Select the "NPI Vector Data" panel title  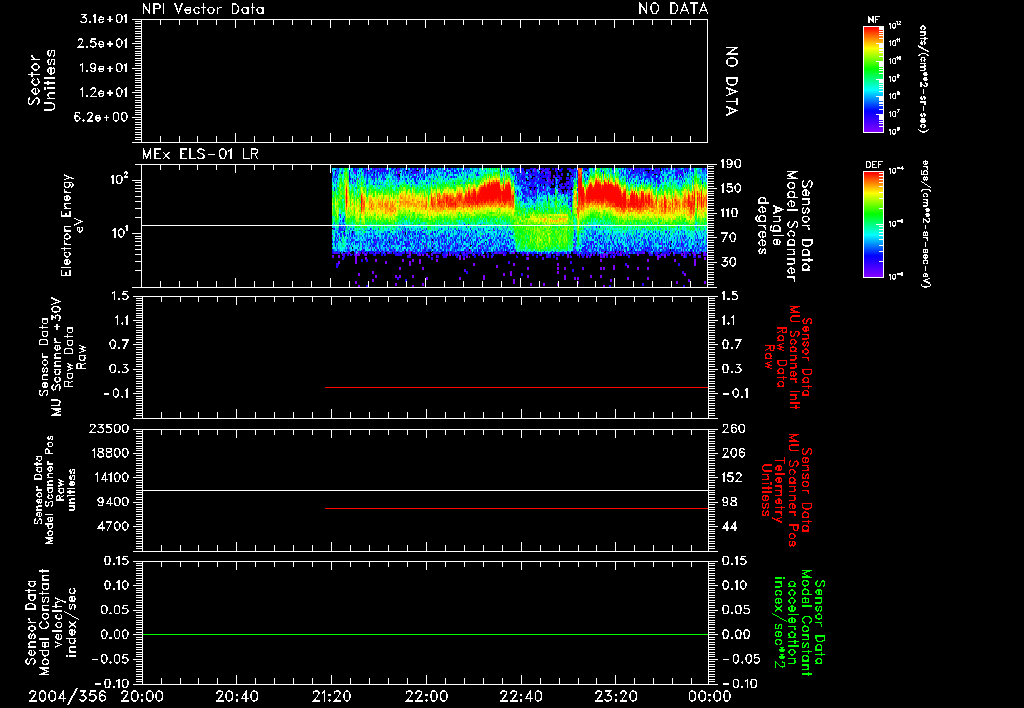pyautogui.click(x=203, y=9)
